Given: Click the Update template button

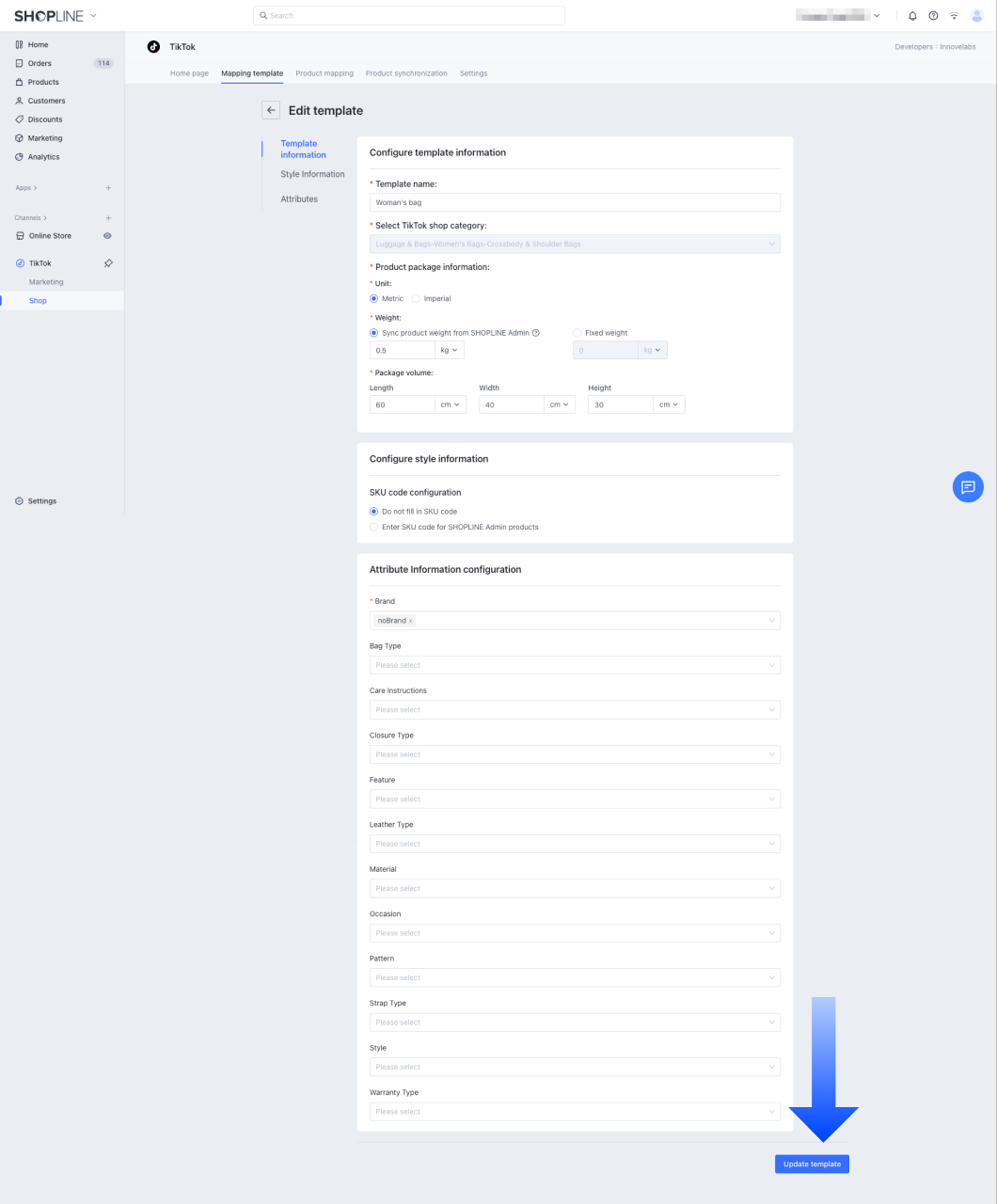Looking at the screenshot, I should tap(812, 1164).
